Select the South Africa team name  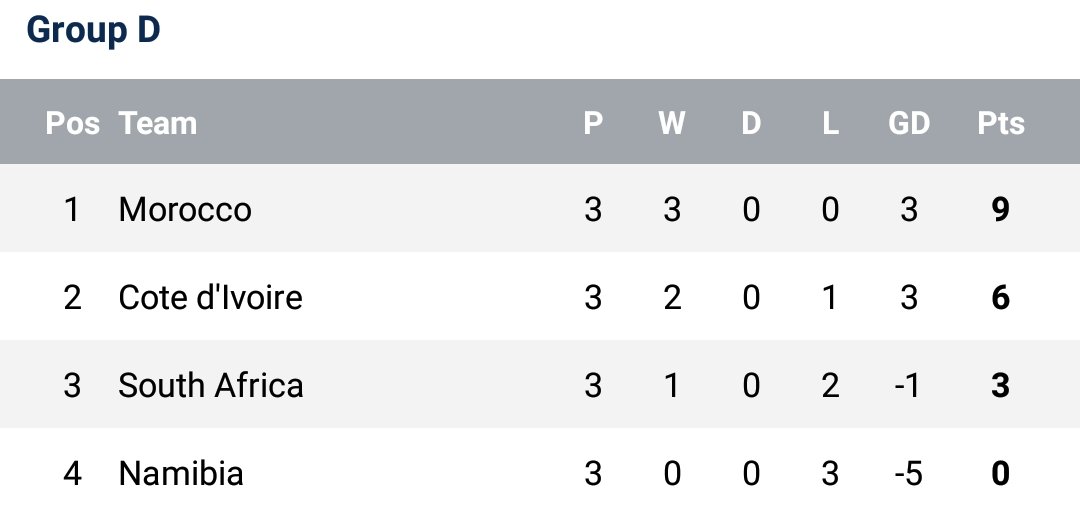pos(211,385)
